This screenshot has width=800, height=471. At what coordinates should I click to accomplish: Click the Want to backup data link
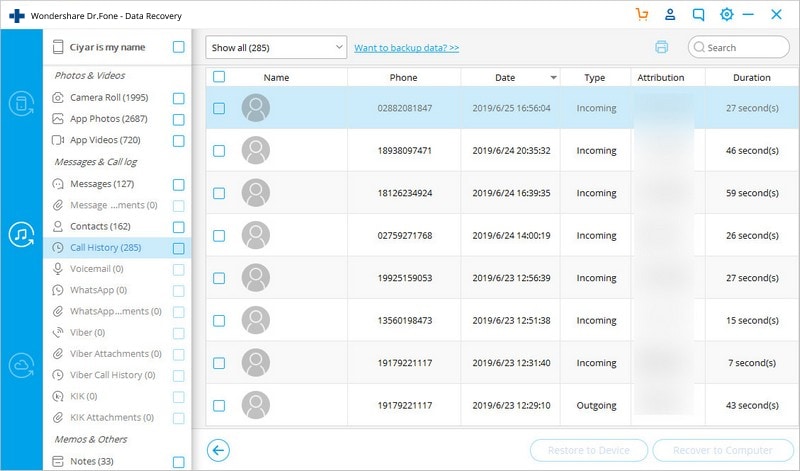407,47
